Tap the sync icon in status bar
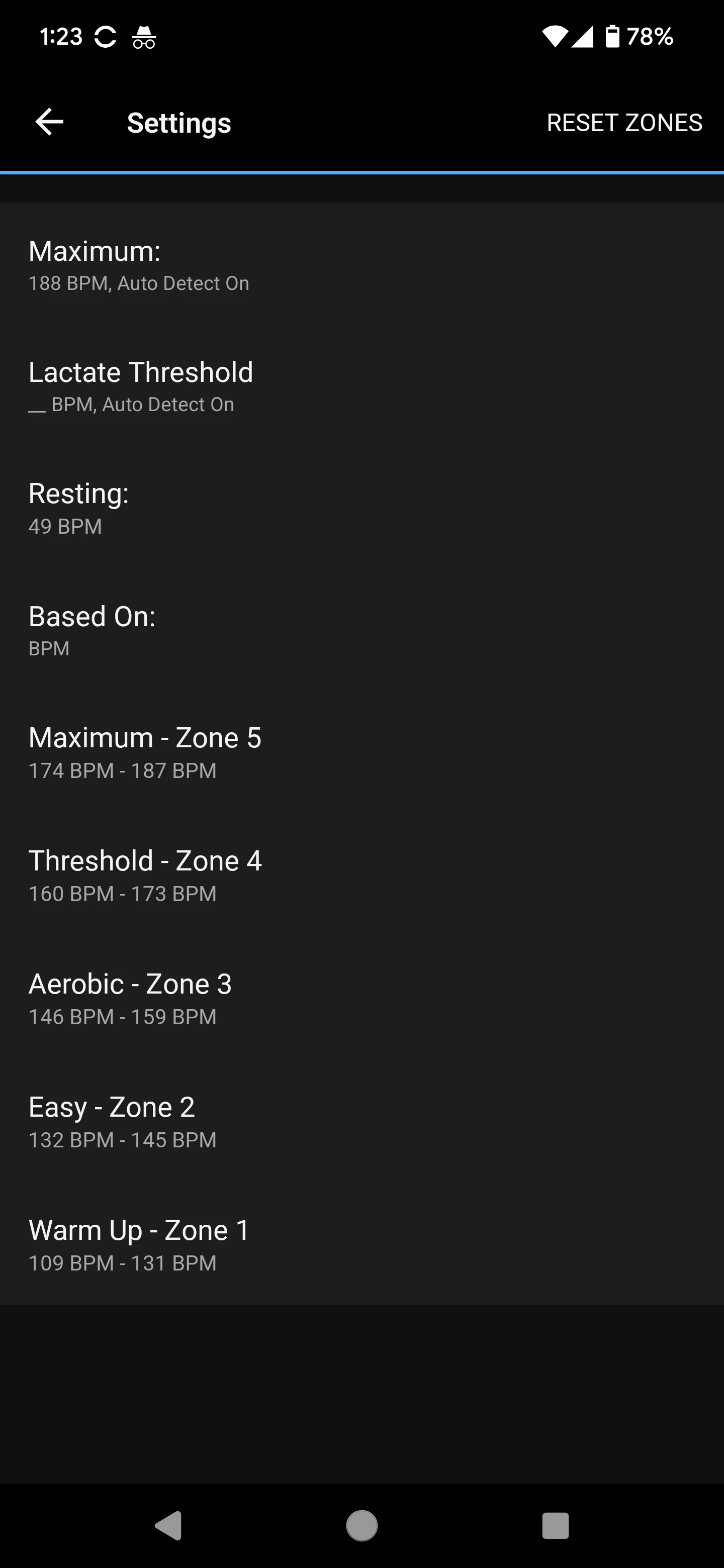Screen dimensions: 724x1568 point(106,37)
